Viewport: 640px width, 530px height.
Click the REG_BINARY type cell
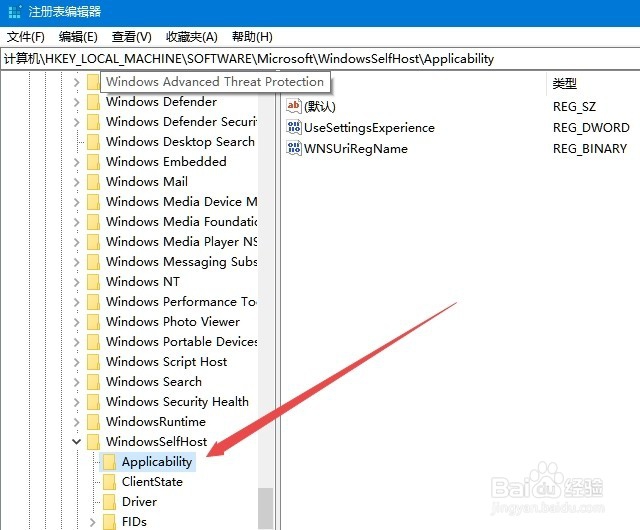tap(590, 148)
